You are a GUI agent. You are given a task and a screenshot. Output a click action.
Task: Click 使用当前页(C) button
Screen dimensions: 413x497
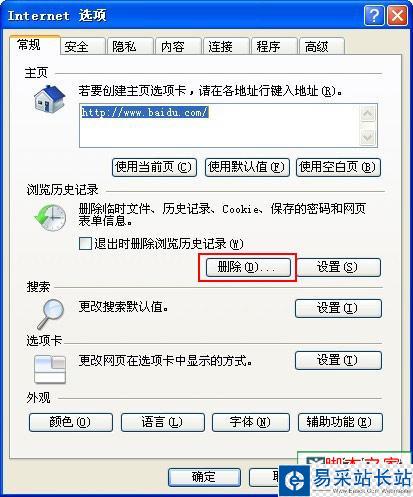click(154, 167)
